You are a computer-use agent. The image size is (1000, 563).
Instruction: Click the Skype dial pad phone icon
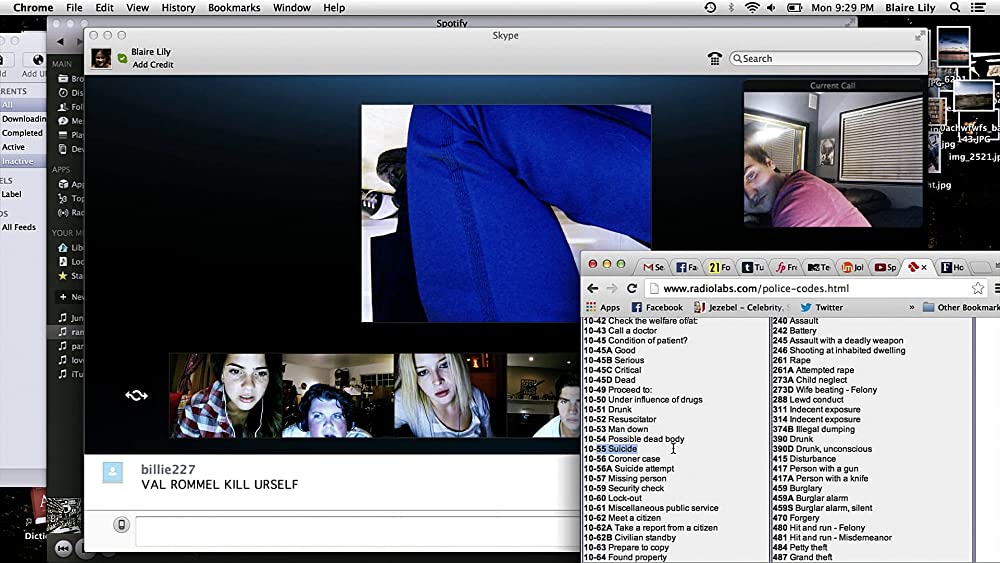point(715,59)
